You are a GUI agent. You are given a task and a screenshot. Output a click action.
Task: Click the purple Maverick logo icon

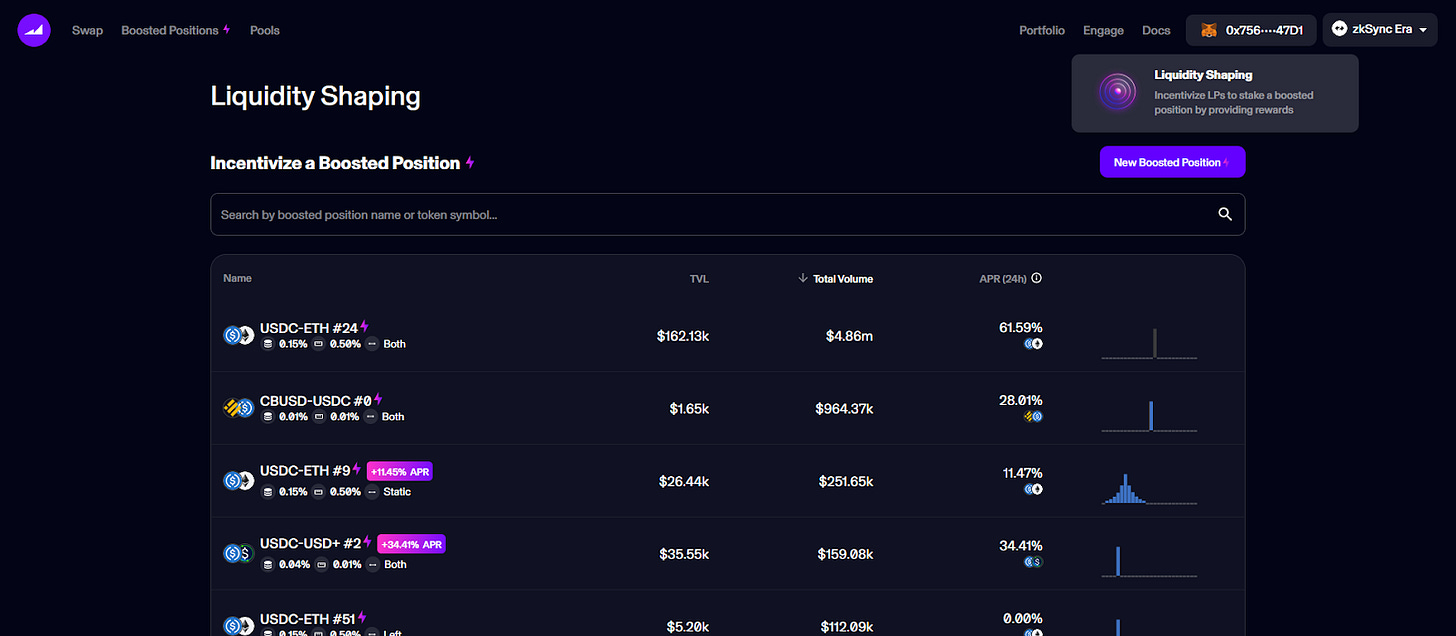point(33,30)
